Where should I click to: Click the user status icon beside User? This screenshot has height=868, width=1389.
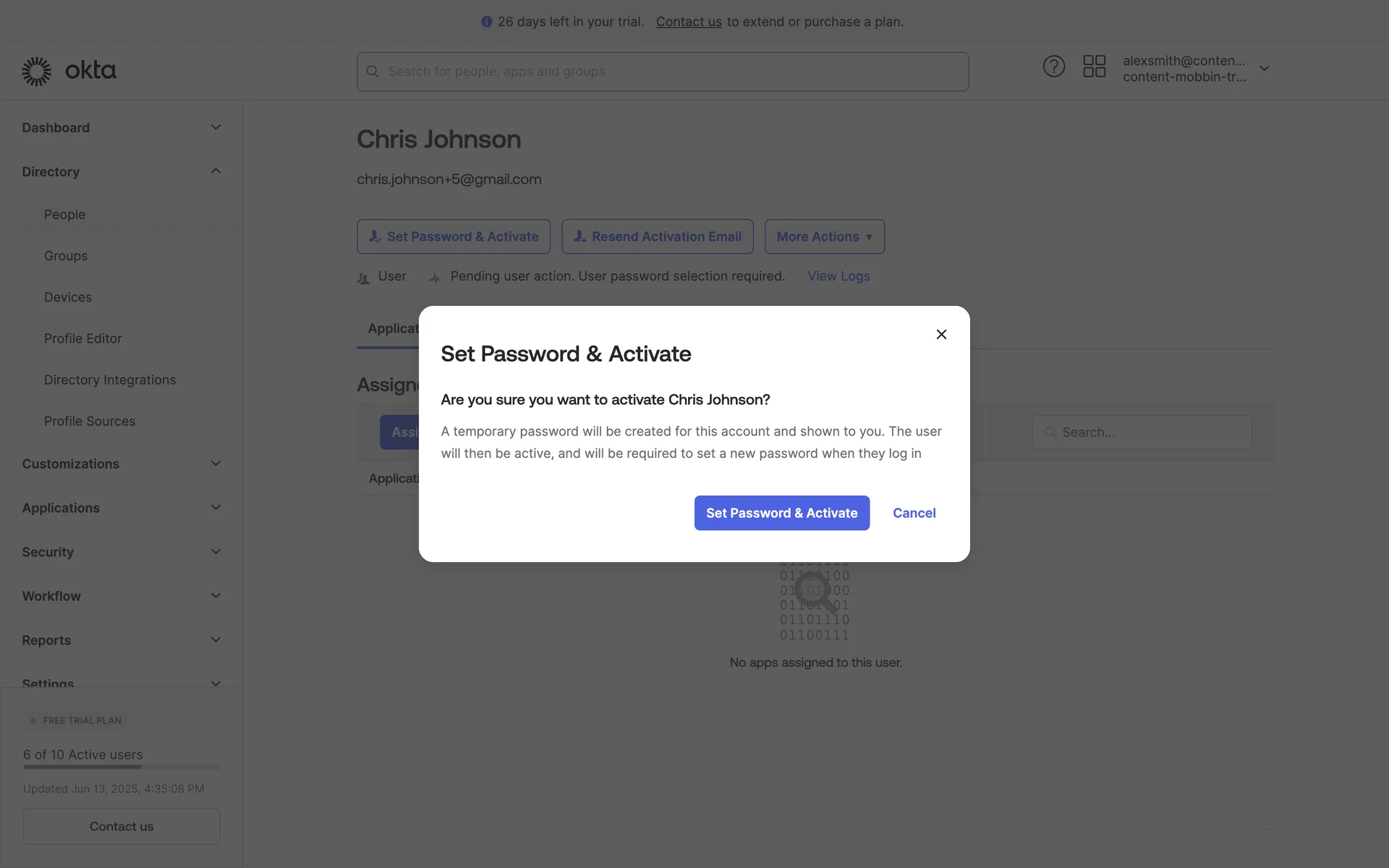pos(363,278)
